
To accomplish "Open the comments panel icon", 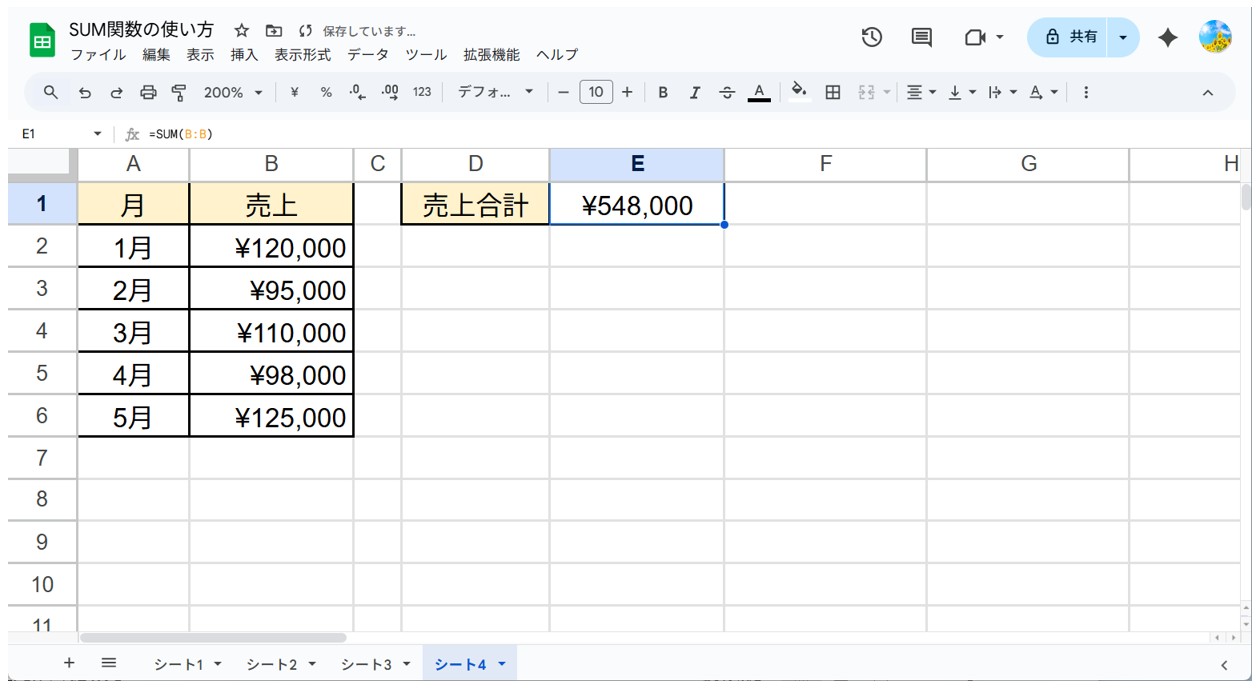I will tap(921, 37).
